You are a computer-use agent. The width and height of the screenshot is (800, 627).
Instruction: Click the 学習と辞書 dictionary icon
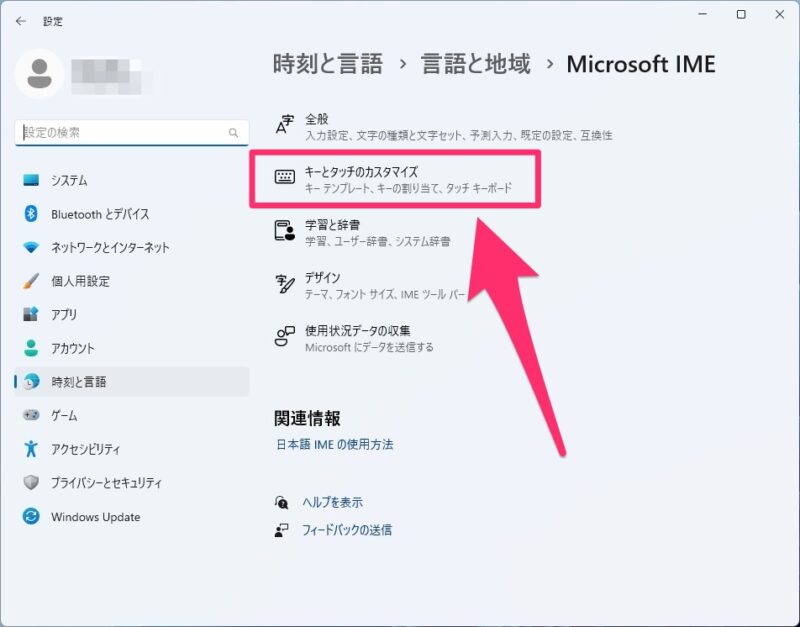pyautogui.click(x=285, y=230)
